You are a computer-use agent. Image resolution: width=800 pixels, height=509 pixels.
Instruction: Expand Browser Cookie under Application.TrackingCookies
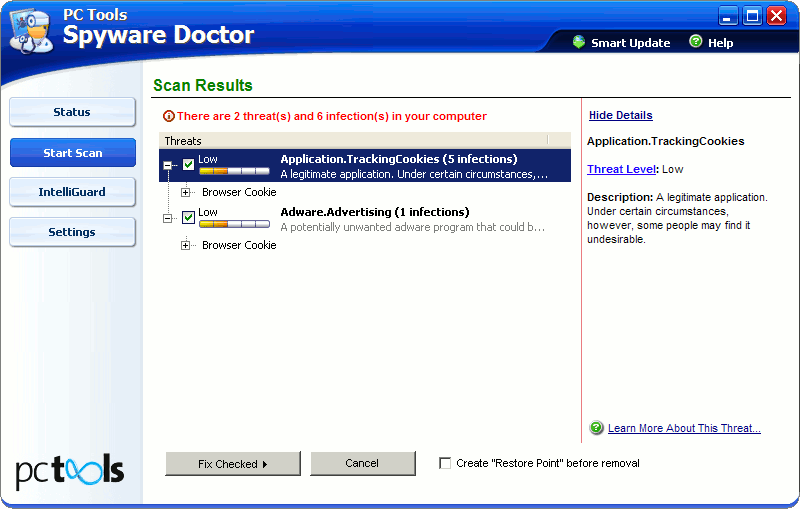tap(185, 192)
